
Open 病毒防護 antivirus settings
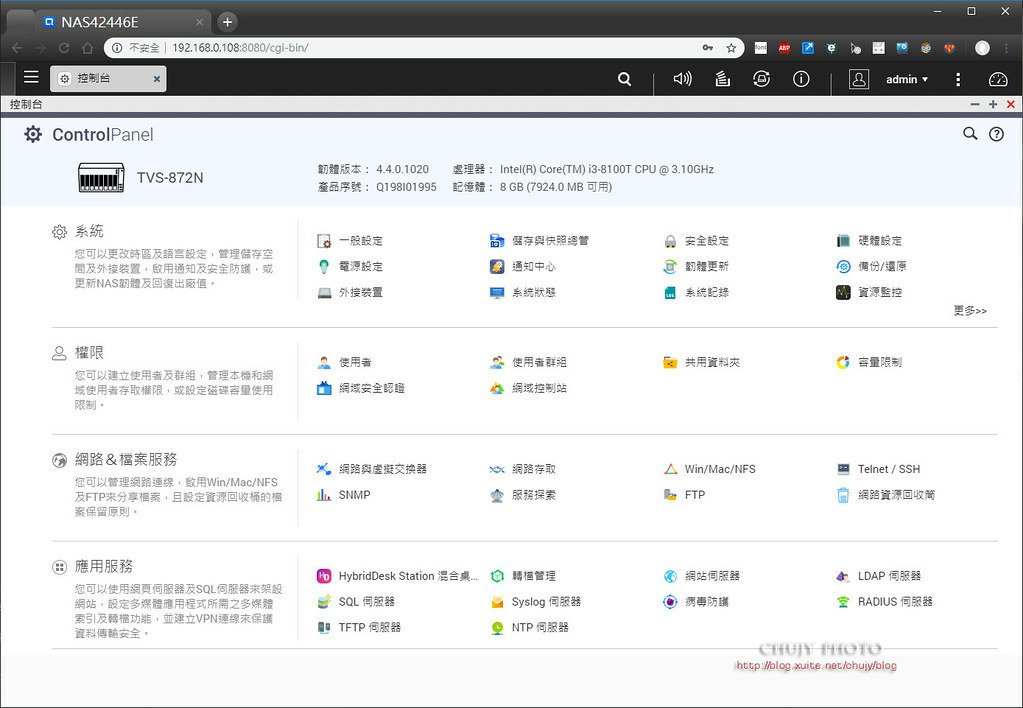(696, 602)
